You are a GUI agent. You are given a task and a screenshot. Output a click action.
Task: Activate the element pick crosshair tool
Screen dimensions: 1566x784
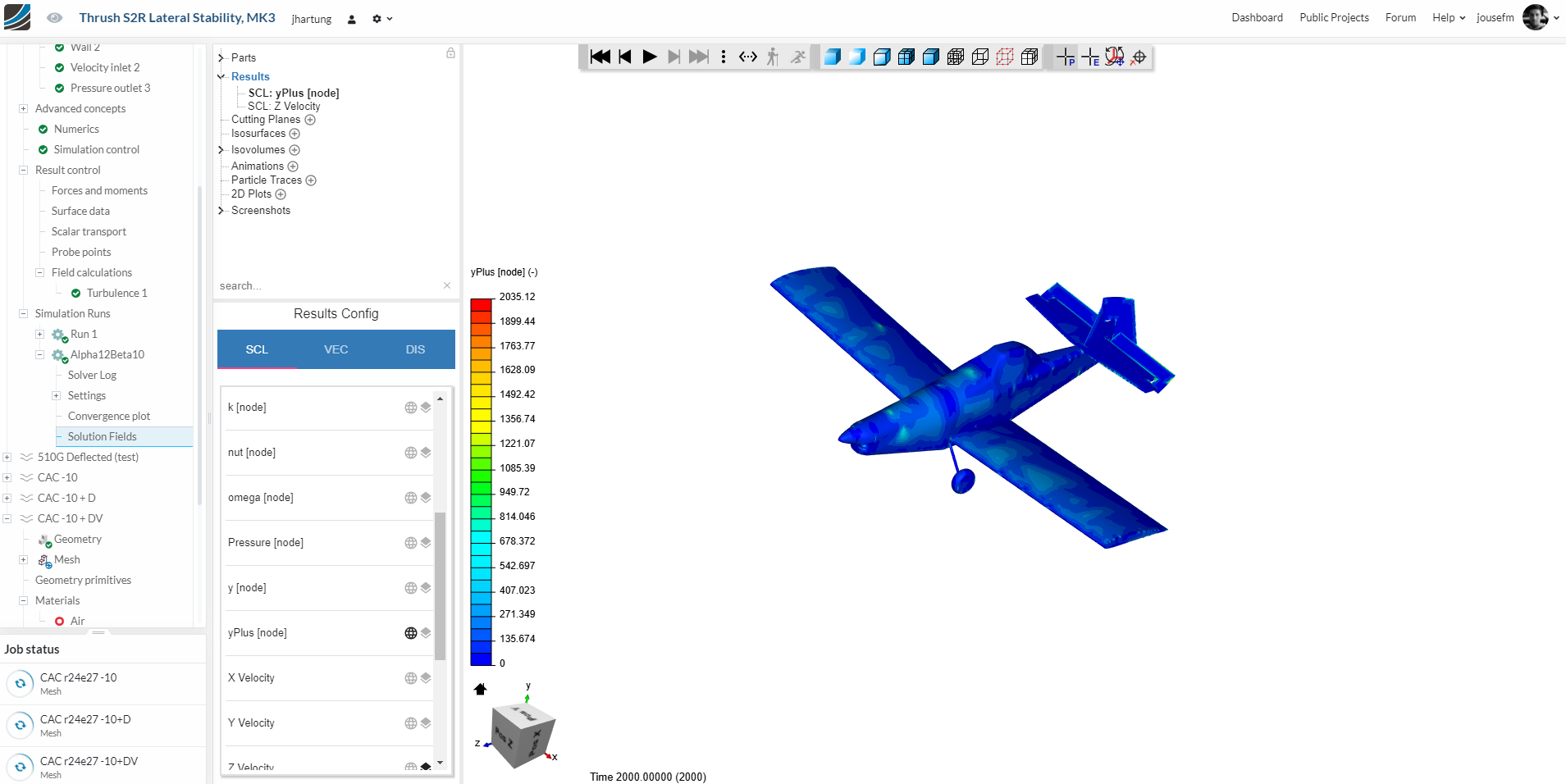[x=1090, y=57]
